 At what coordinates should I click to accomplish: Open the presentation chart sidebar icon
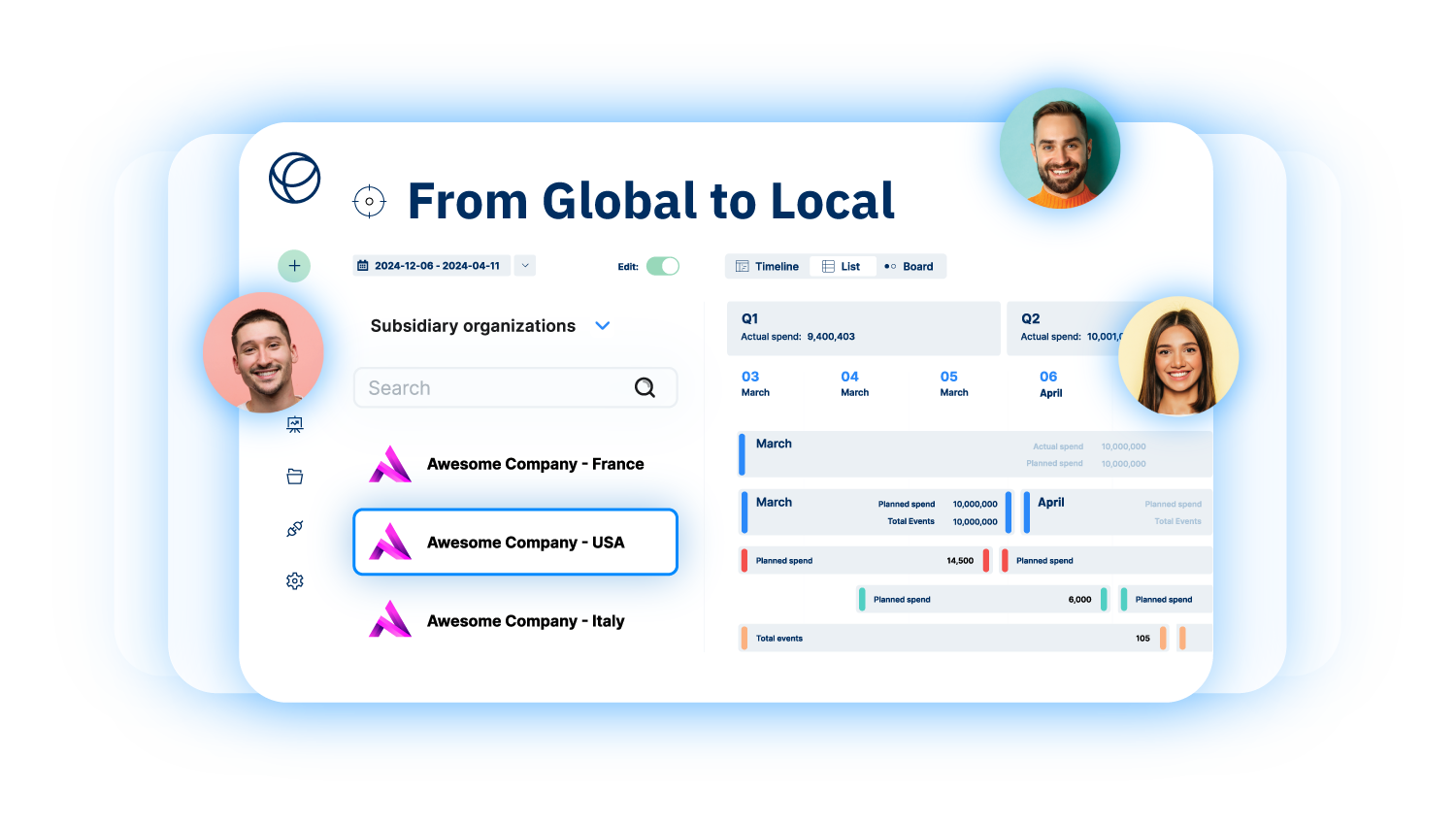[295, 424]
